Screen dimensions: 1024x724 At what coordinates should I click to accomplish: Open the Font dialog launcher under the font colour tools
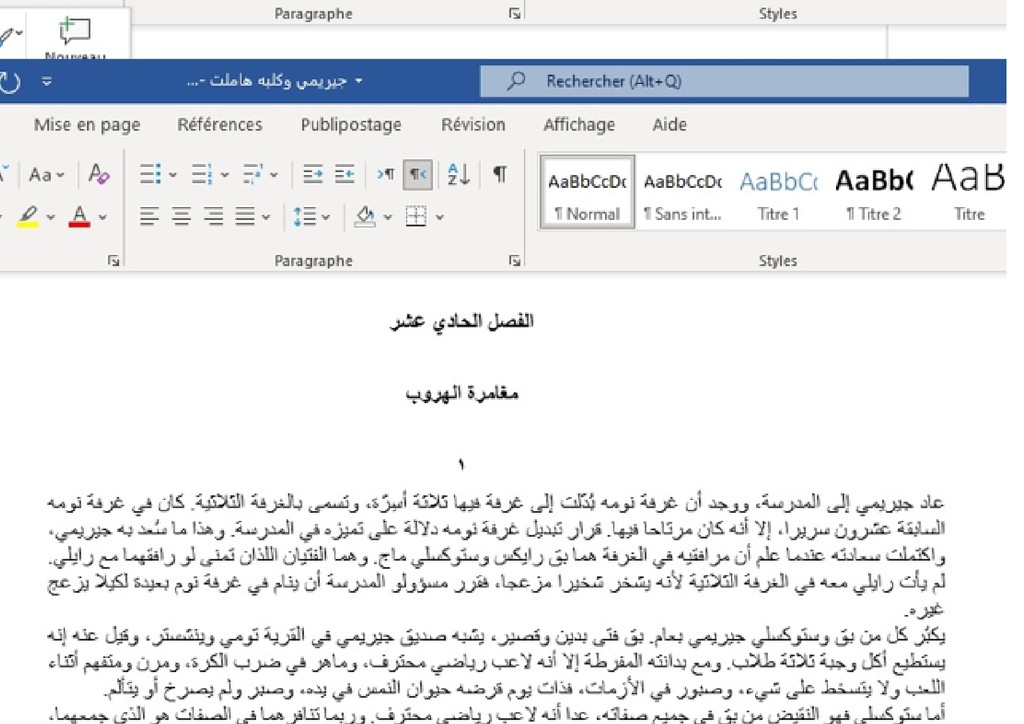coord(114,261)
